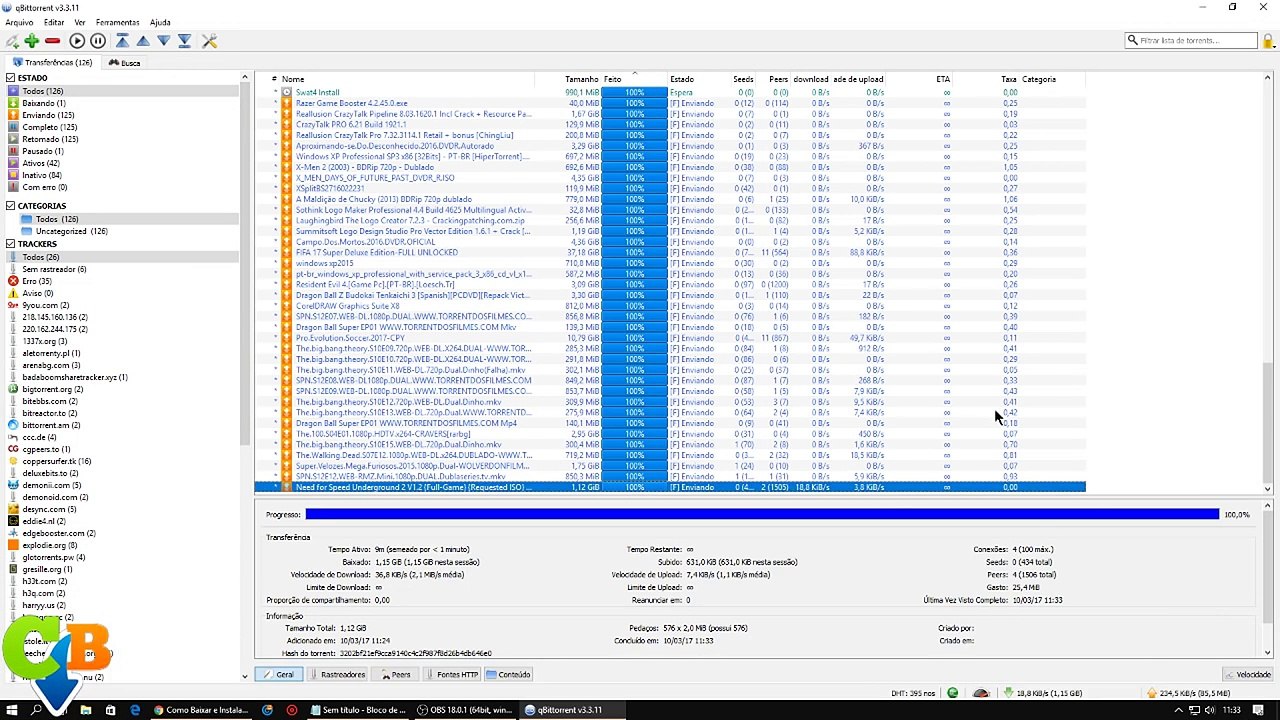This screenshot has height=720, width=1280.
Task: Select the Baixando (1) status filter
Action: pos(44,103)
